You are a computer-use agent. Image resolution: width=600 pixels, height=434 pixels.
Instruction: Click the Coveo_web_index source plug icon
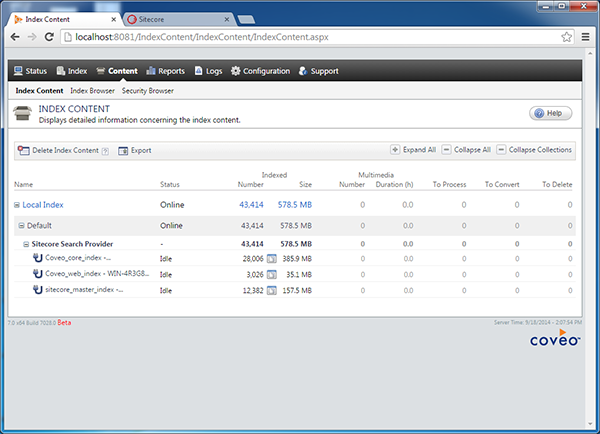pos(37,274)
